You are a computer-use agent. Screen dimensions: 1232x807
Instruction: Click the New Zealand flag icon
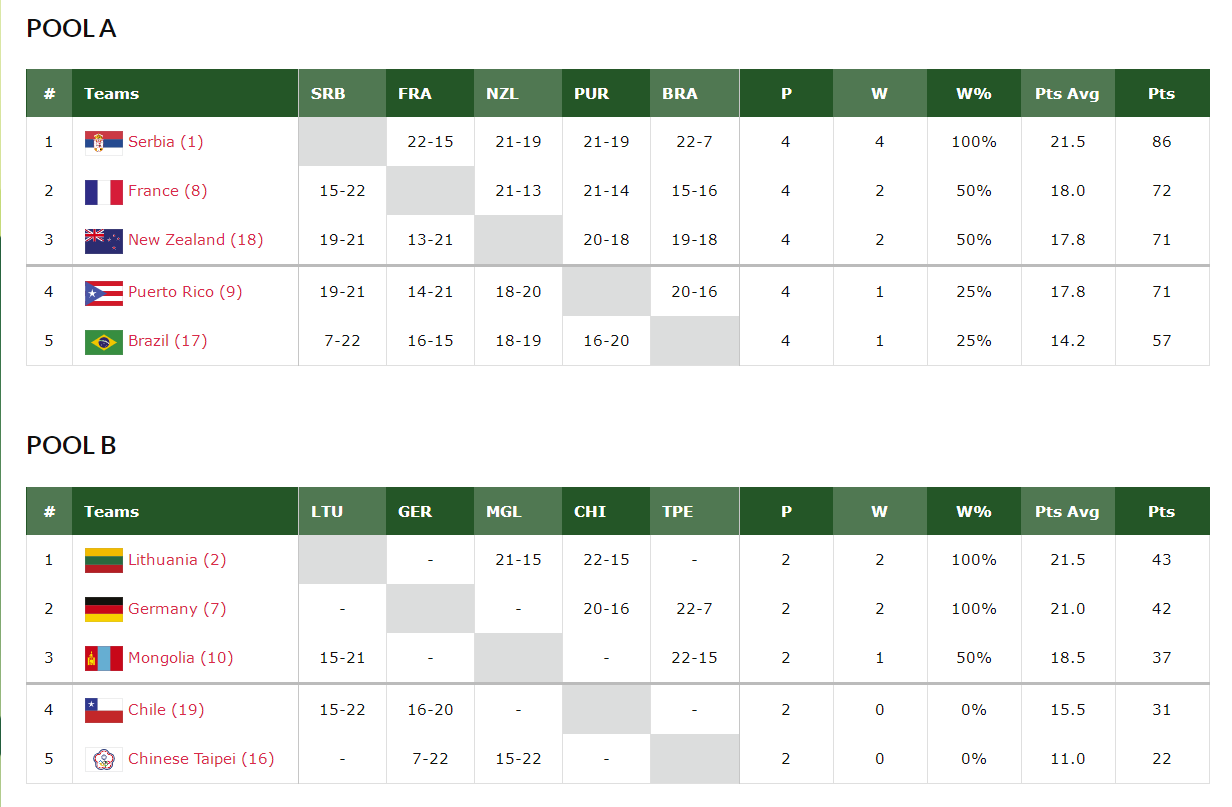click(104, 240)
